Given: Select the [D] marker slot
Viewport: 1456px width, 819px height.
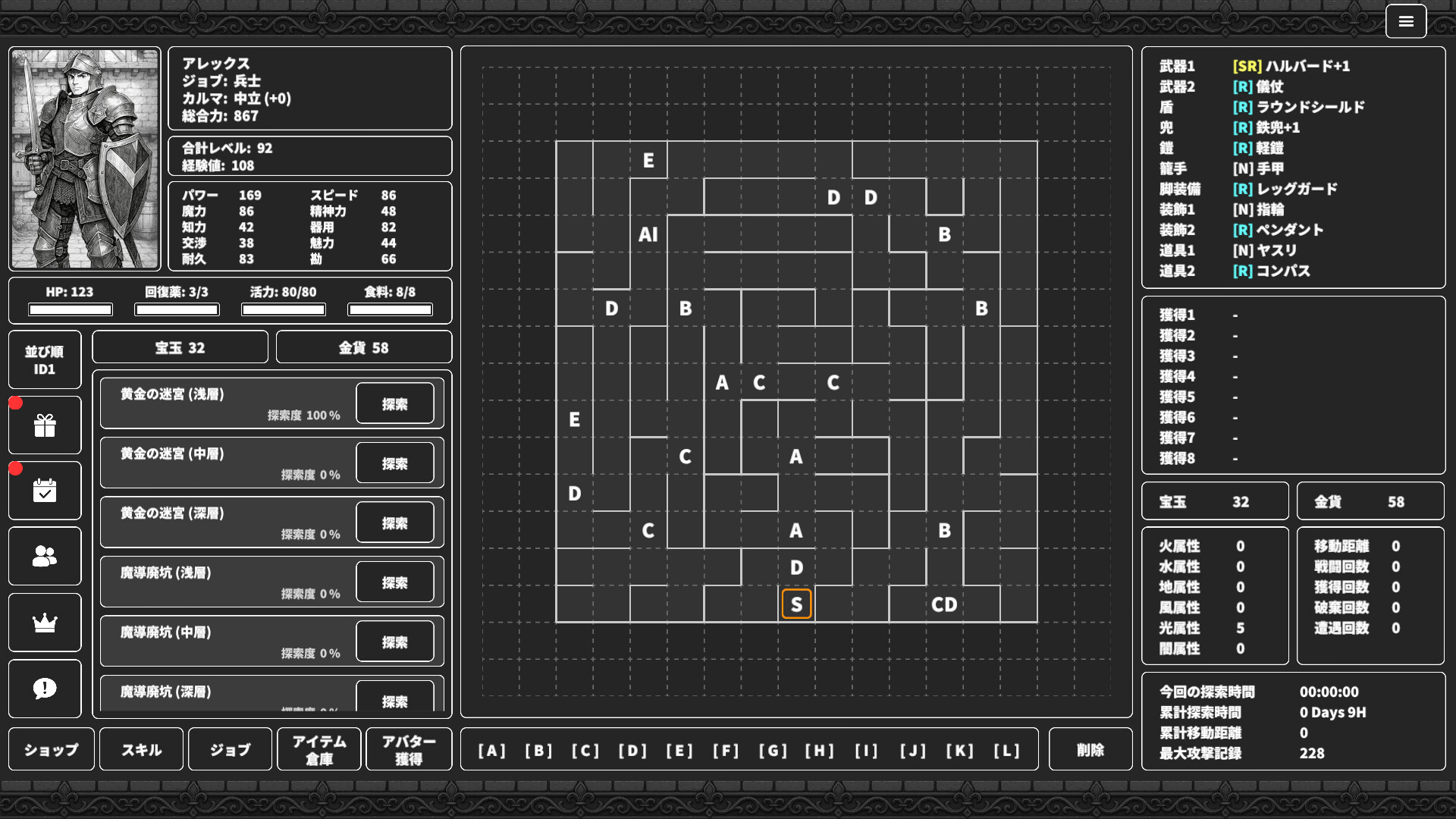Looking at the screenshot, I should coord(632,750).
